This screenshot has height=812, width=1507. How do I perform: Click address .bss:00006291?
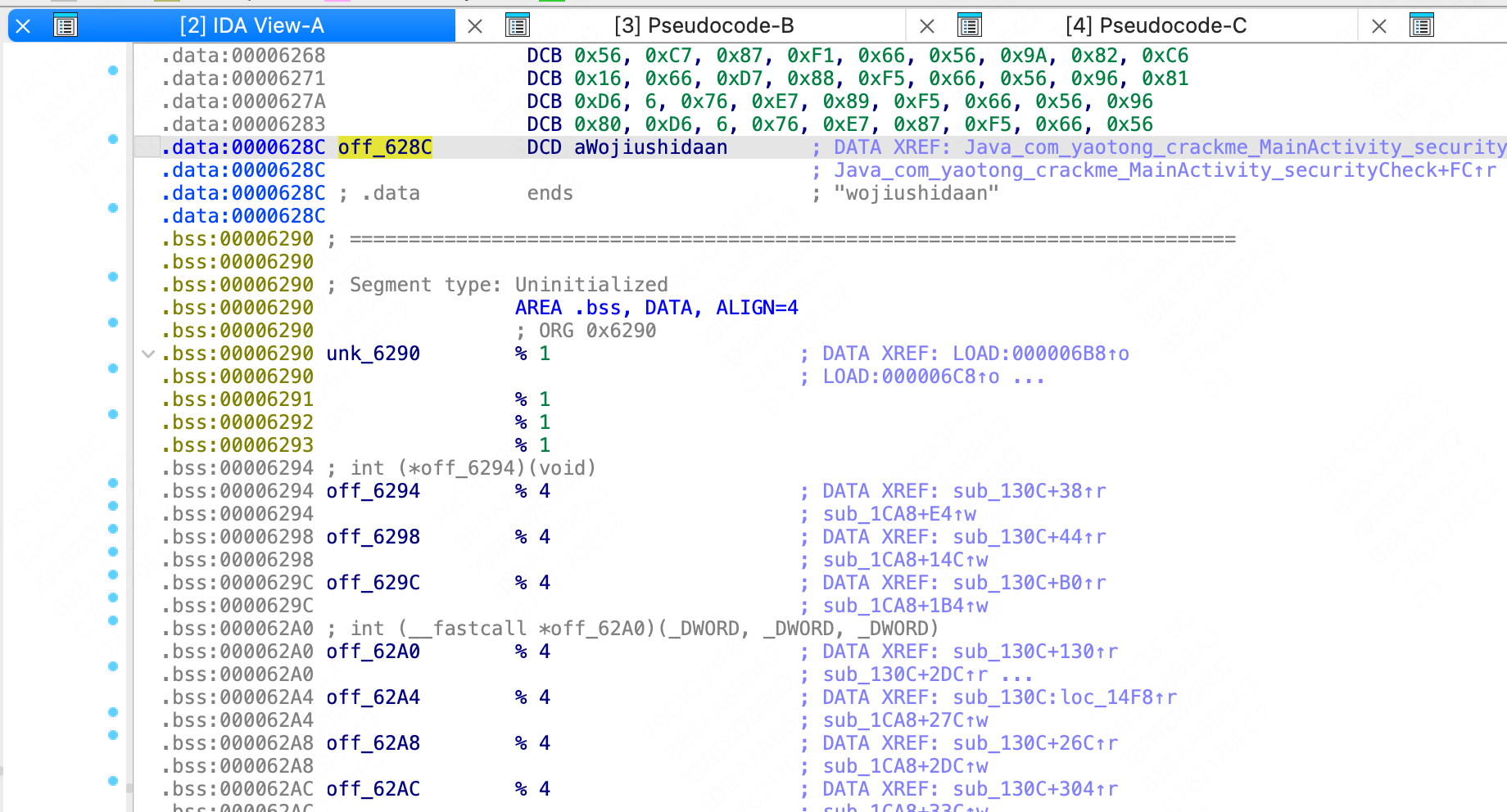click(x=238, y=399)
